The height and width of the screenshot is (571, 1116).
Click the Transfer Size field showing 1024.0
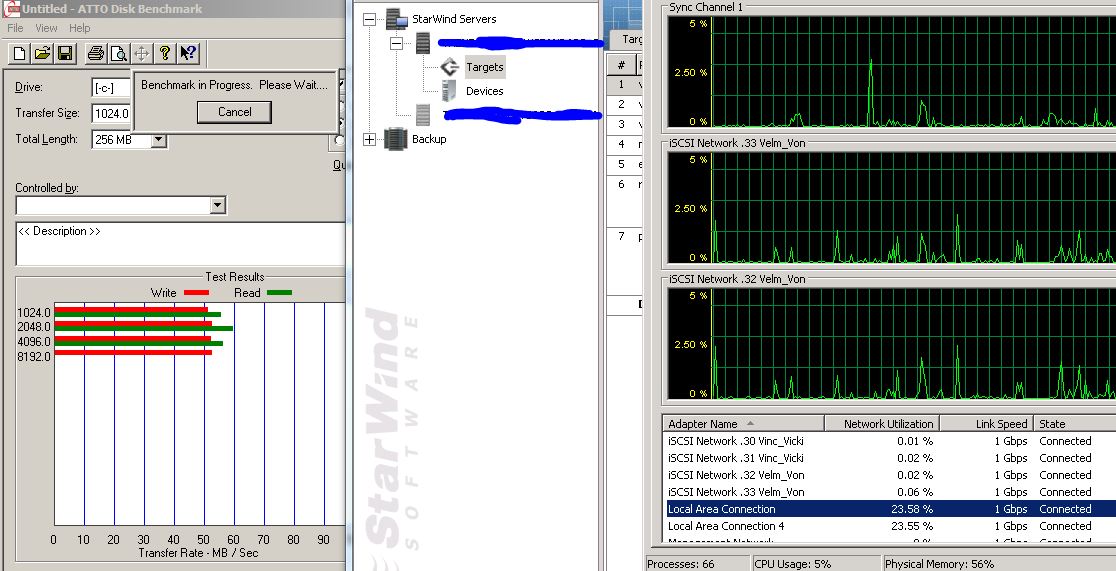pyautogui.click(x=112, y=113)
